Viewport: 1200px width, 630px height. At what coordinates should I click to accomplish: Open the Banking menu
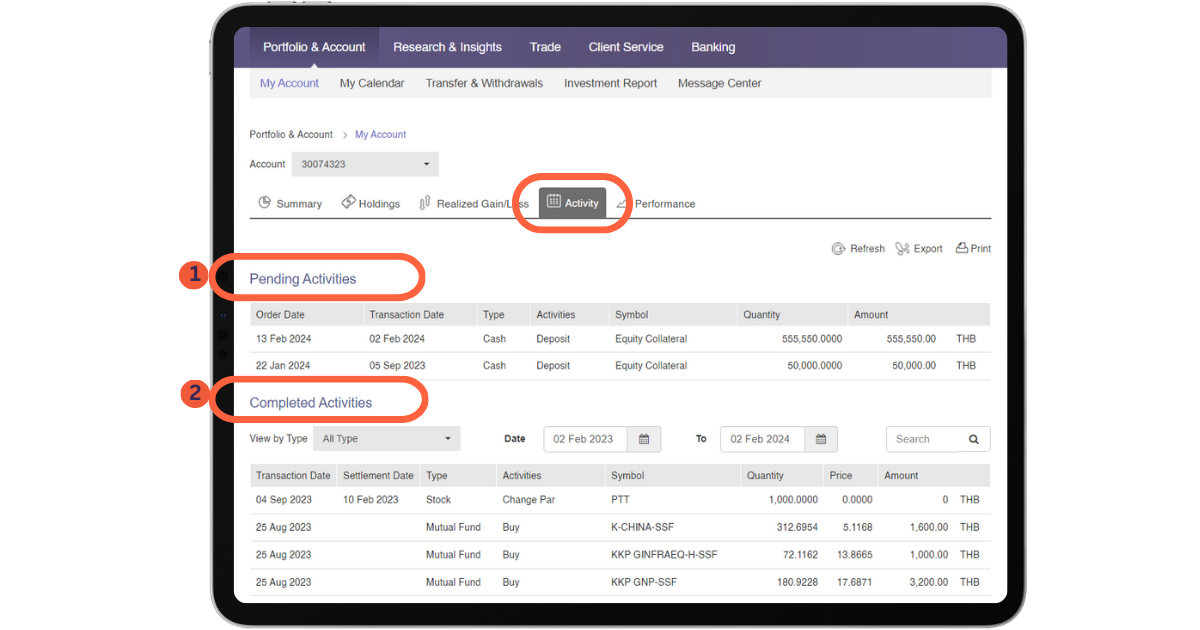point(713,47)
